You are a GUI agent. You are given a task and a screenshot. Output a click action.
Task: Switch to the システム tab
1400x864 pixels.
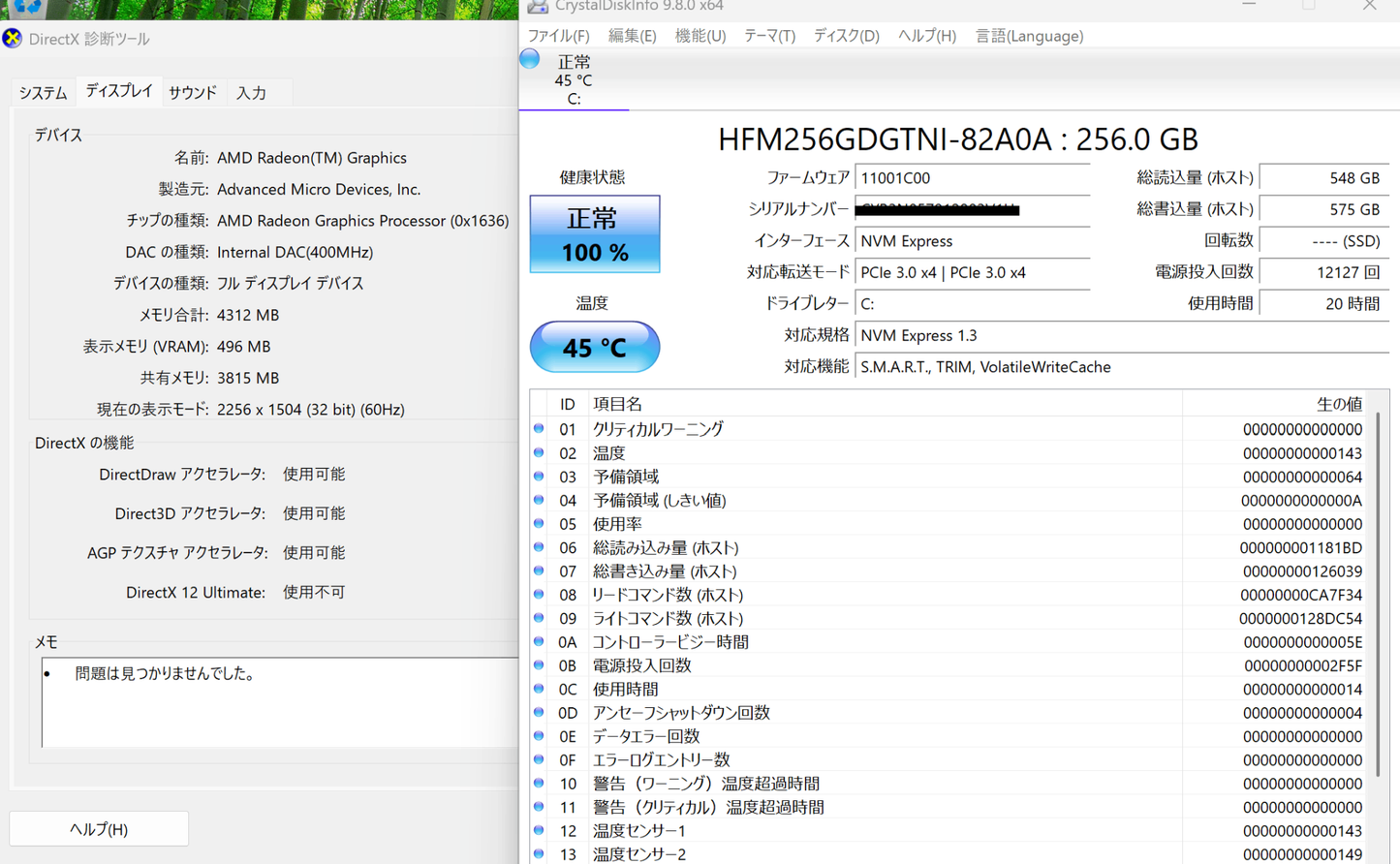[x=44, y=93]
